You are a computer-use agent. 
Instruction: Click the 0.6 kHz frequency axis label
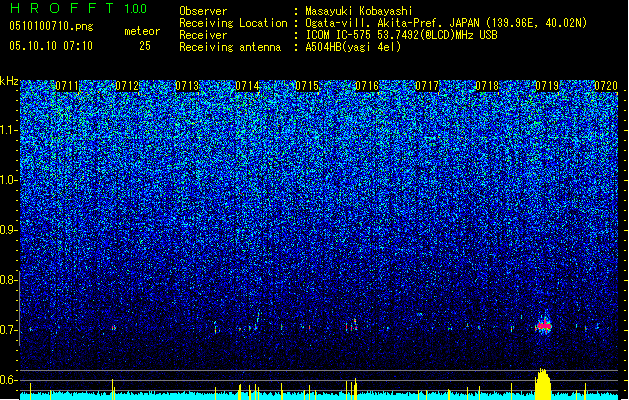(x=9, y=380)
